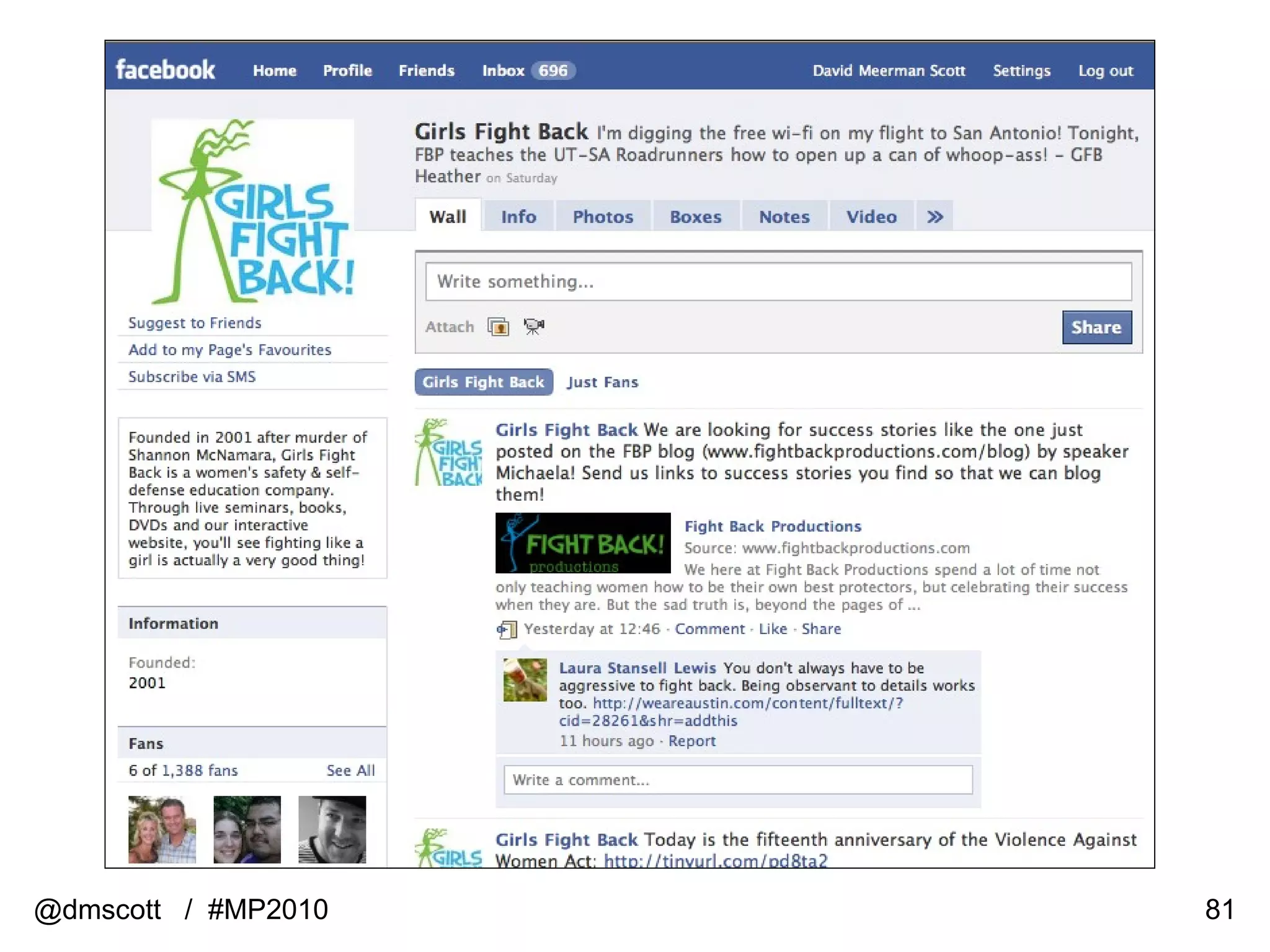Expand more tabs with the » arrow
The height and width of the screenshot is (952, 1270).
point(935,216)
